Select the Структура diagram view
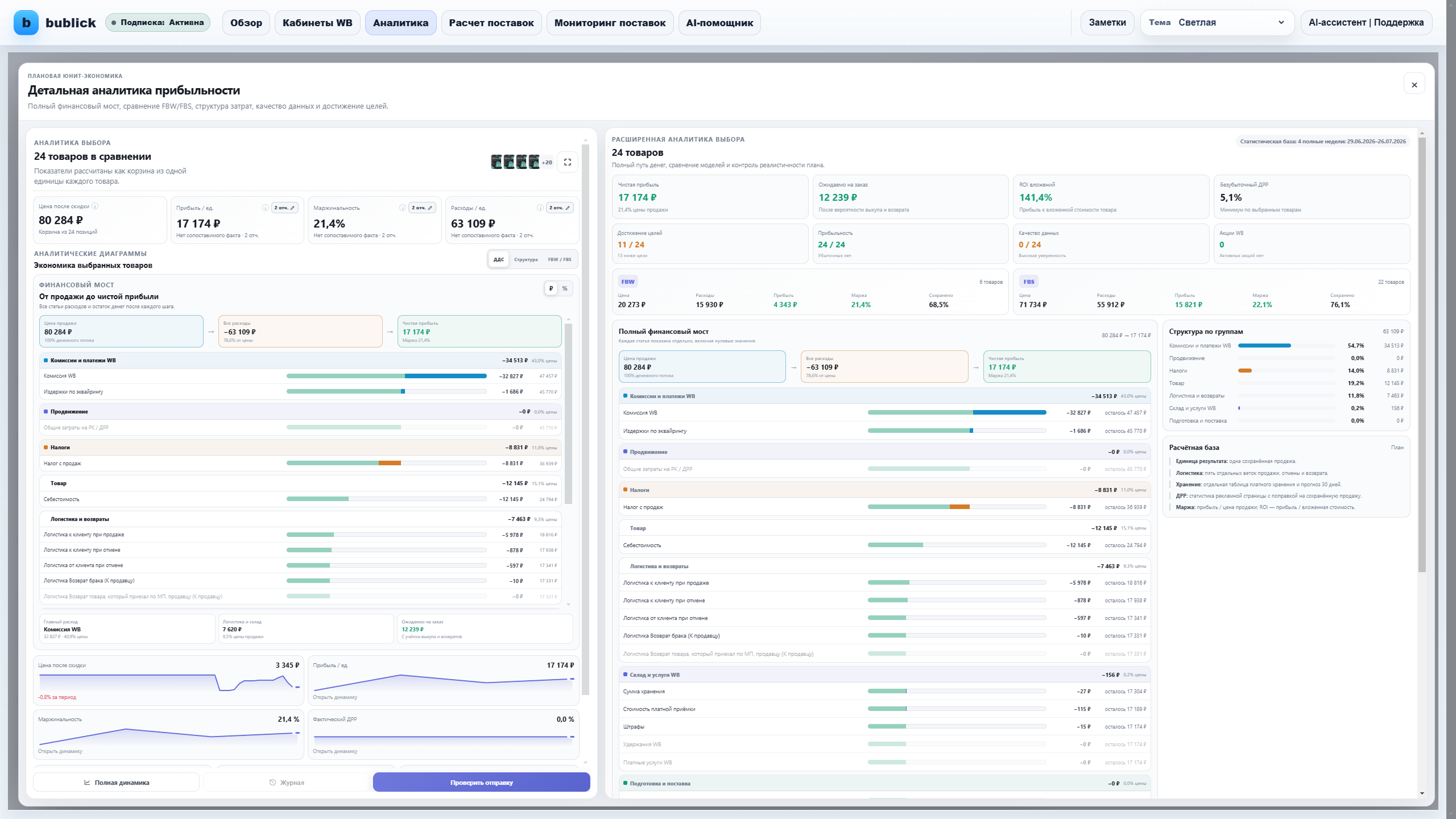The width and height of the screenshot is (1456, 819). [x=526, y=259]
